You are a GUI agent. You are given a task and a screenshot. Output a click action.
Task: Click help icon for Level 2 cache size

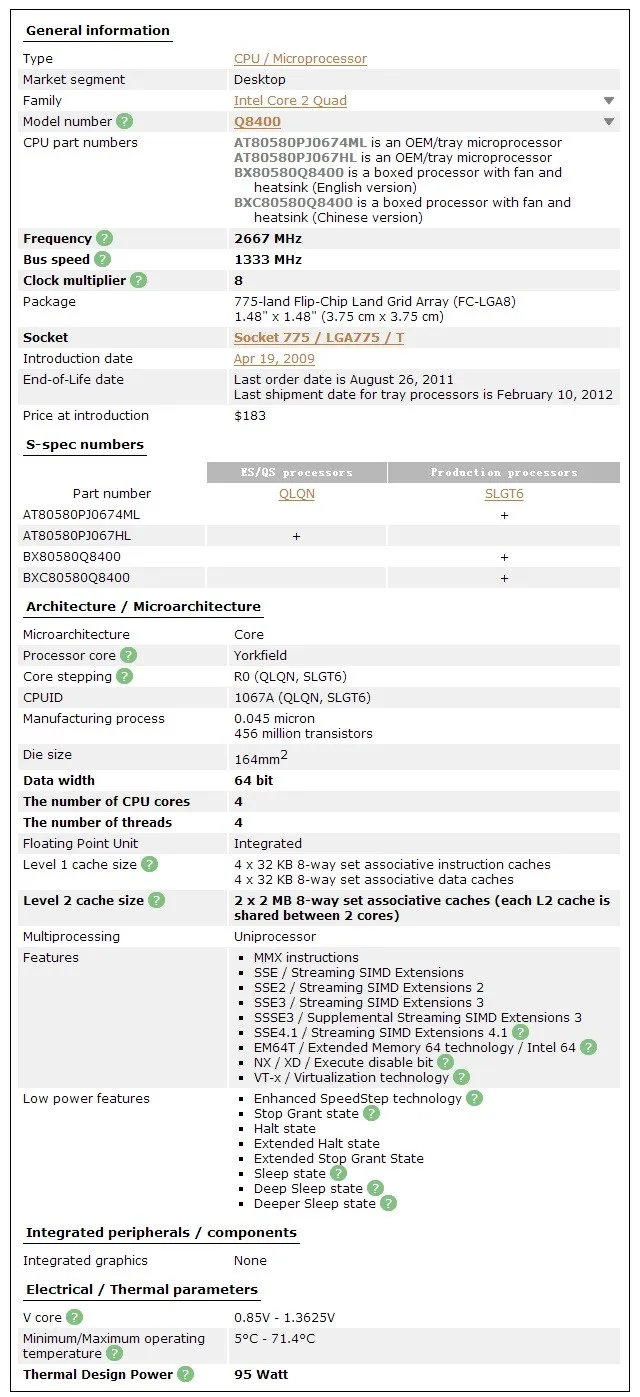(x=156, y=900)
